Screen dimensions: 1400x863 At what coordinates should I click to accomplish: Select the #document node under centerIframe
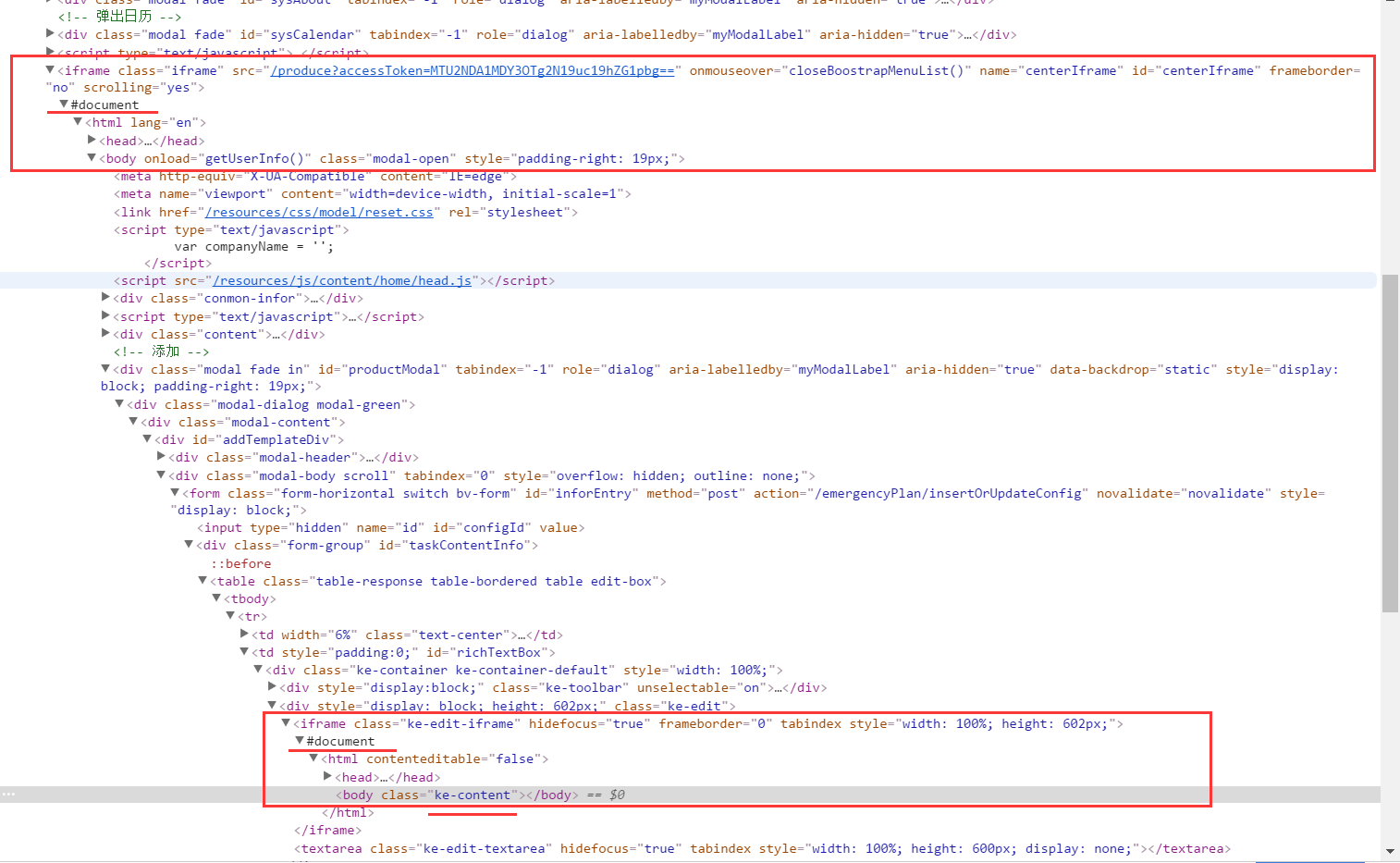point(104,105)
